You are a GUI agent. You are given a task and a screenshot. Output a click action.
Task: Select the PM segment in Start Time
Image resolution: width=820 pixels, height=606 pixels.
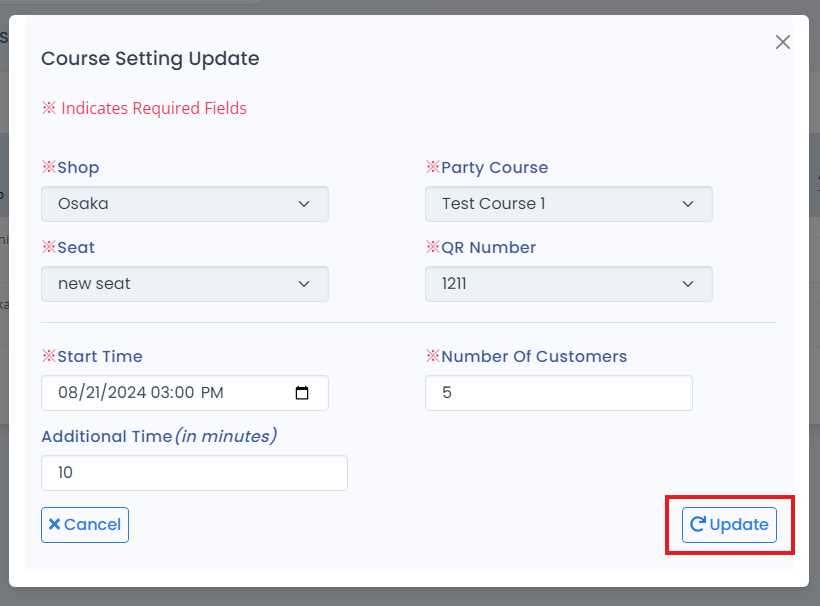(212, 393)
